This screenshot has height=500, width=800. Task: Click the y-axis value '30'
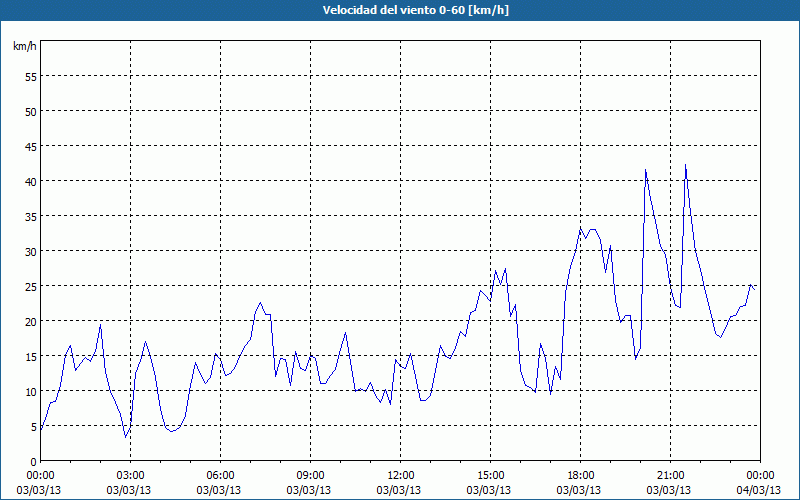click(x=31, y=252)
